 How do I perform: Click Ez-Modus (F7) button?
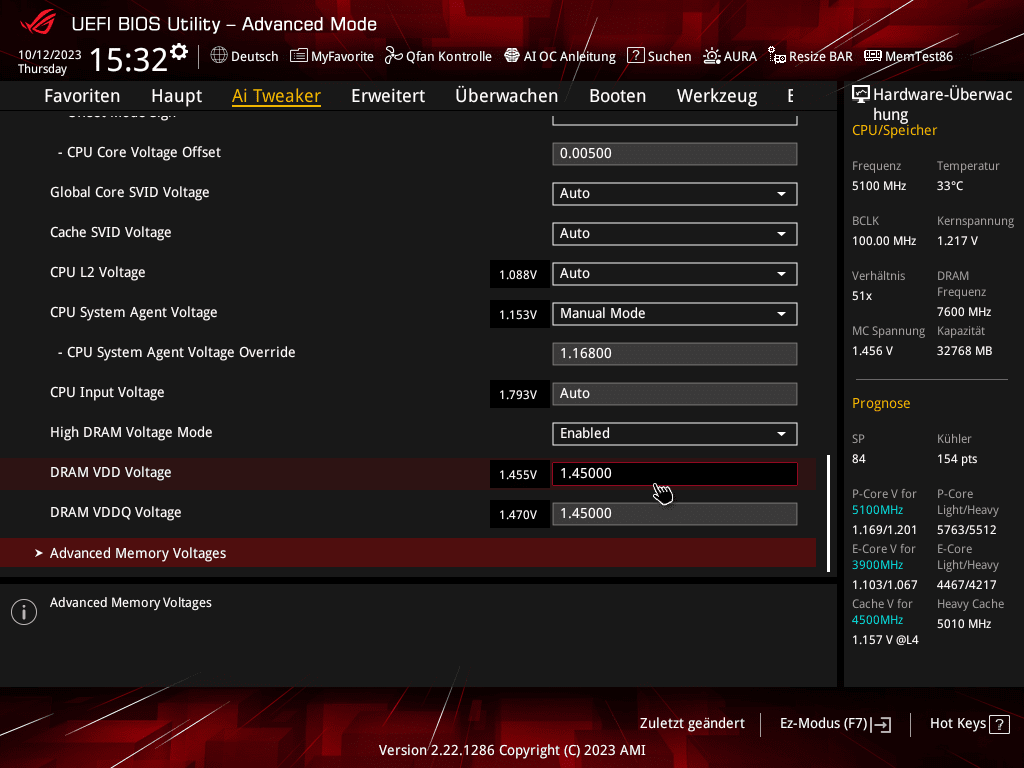(x=835, y=724)
